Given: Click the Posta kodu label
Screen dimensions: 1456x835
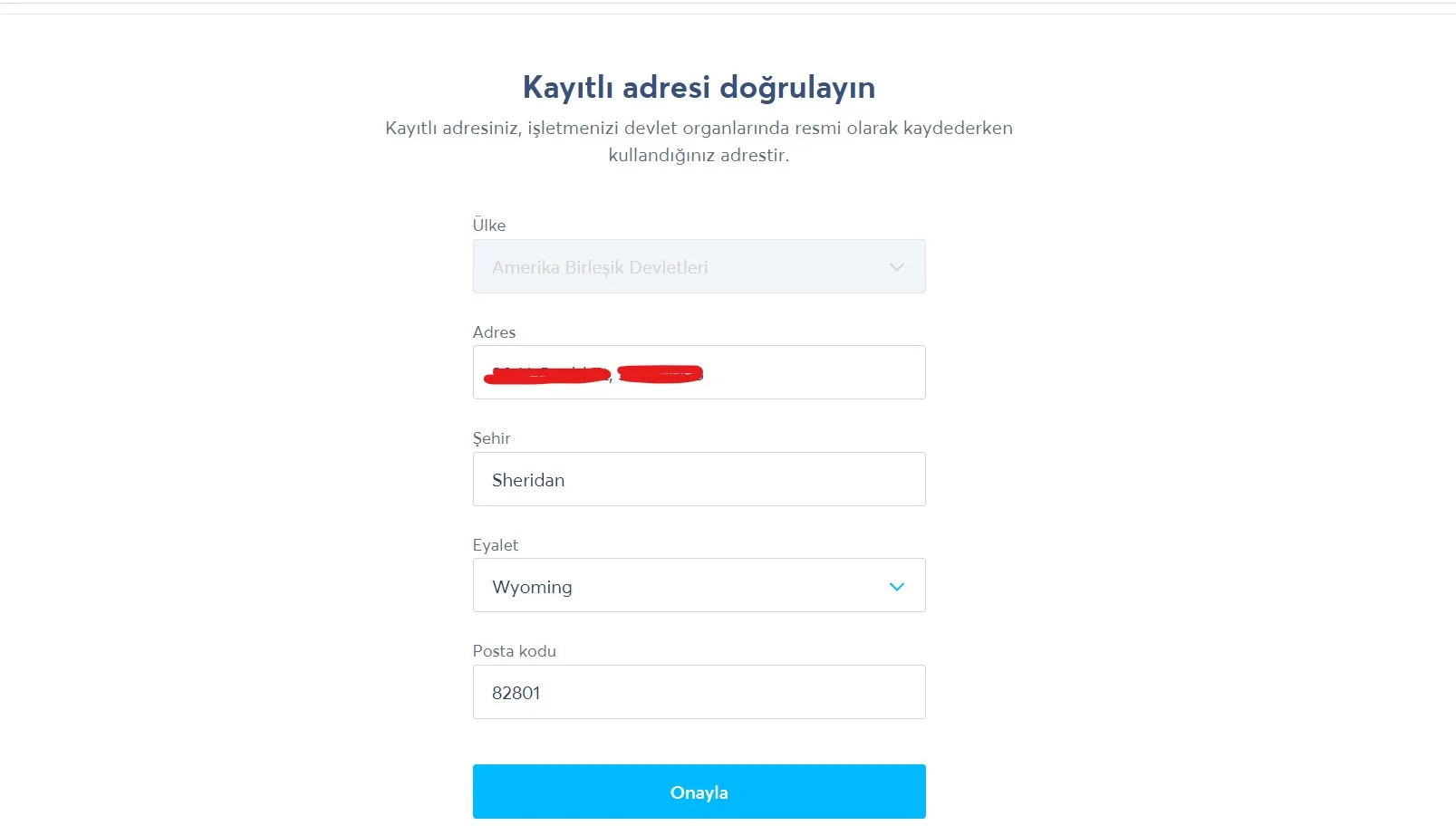Looking at the screenshot, I should 514,650.
